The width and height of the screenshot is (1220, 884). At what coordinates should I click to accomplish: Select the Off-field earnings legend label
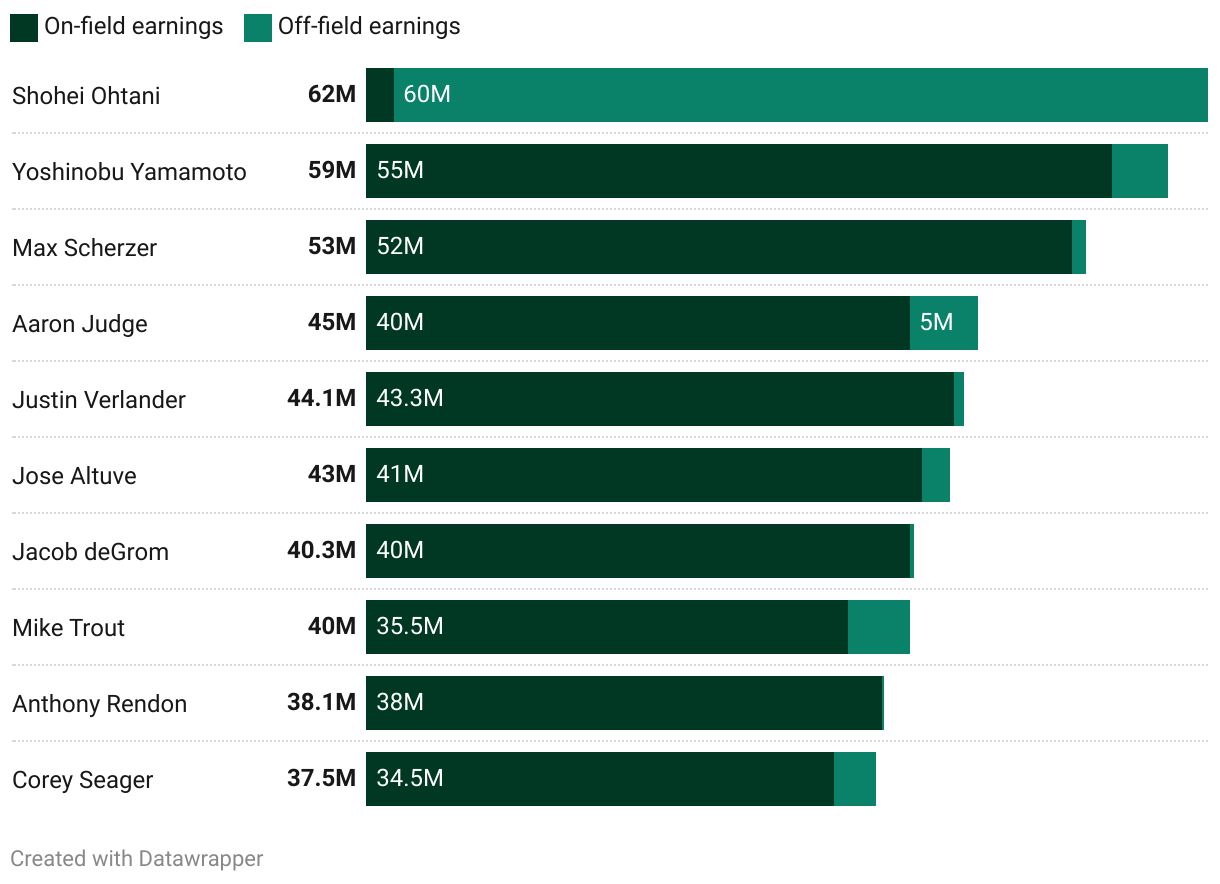(369, 26)
